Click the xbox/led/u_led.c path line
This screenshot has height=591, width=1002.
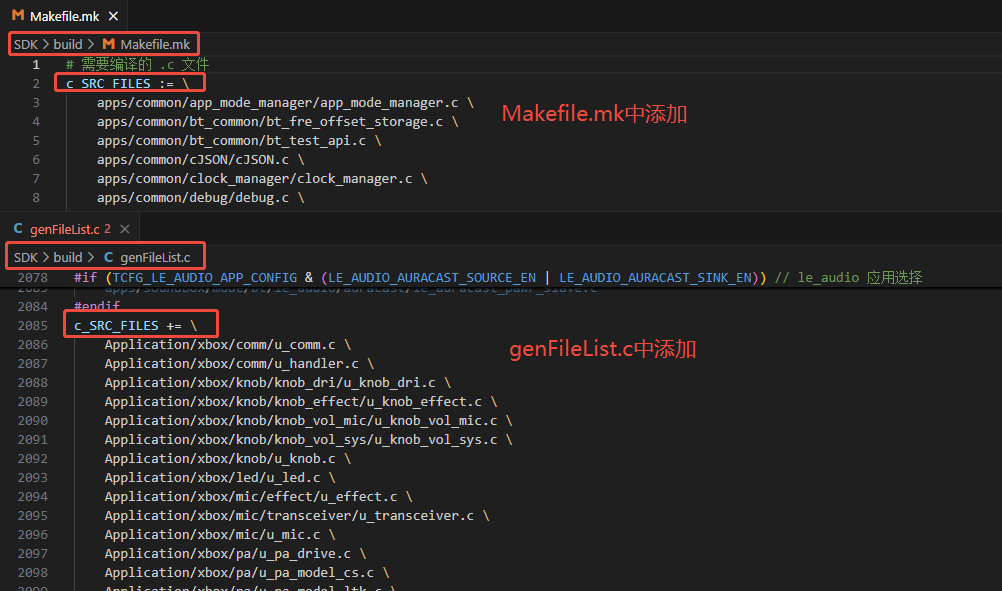pyautogui.click(x=220, y=478)
